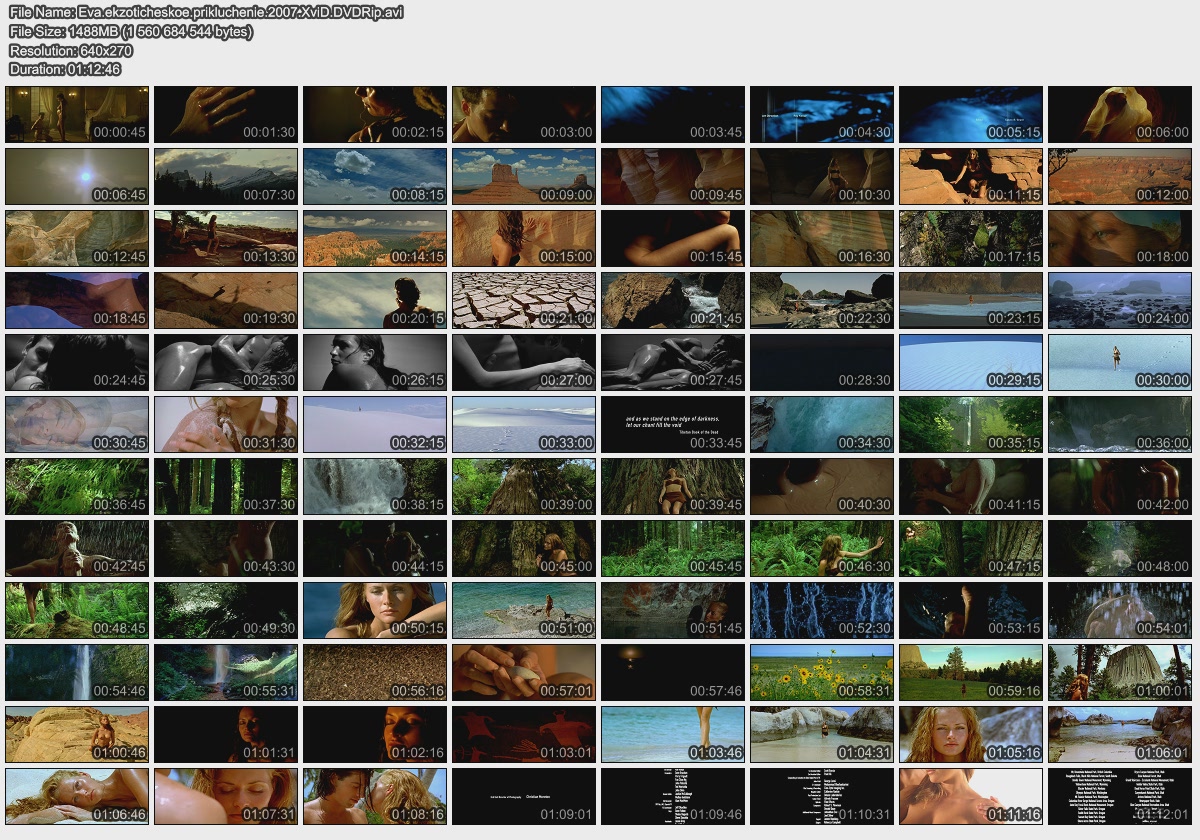Click the canyon panorama thumbnail at 00:12:00
This screenshot has height=840, width=1200.
tap(1119, 176)
